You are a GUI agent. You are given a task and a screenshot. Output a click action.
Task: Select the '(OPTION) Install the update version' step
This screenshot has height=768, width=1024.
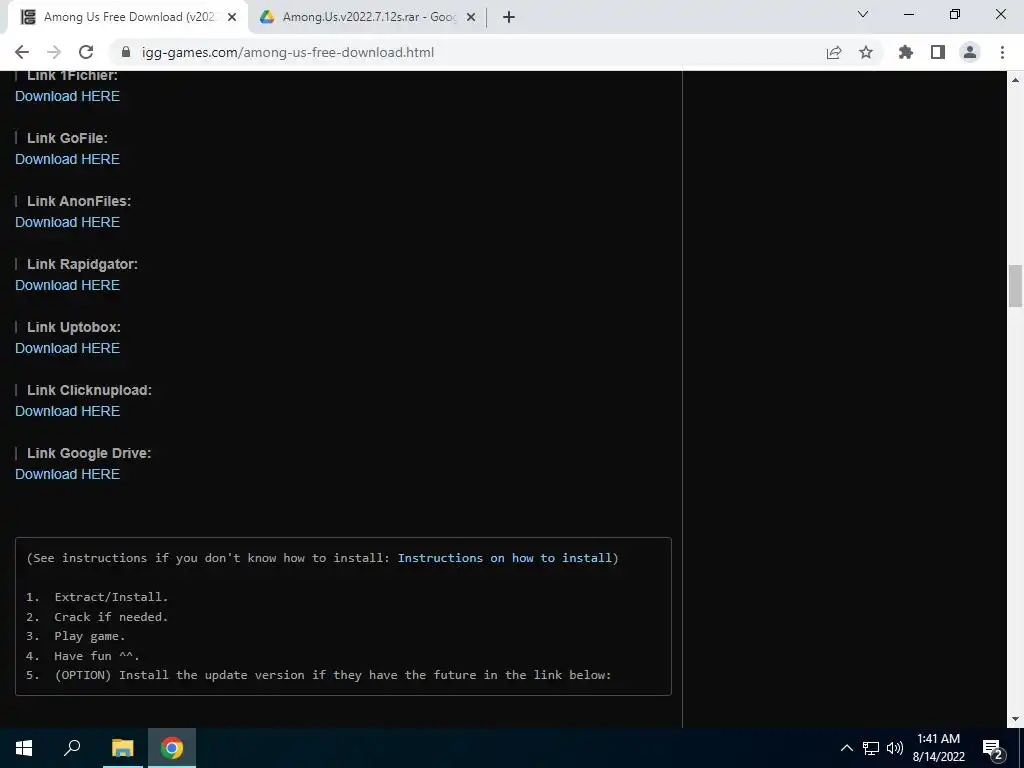332,675
